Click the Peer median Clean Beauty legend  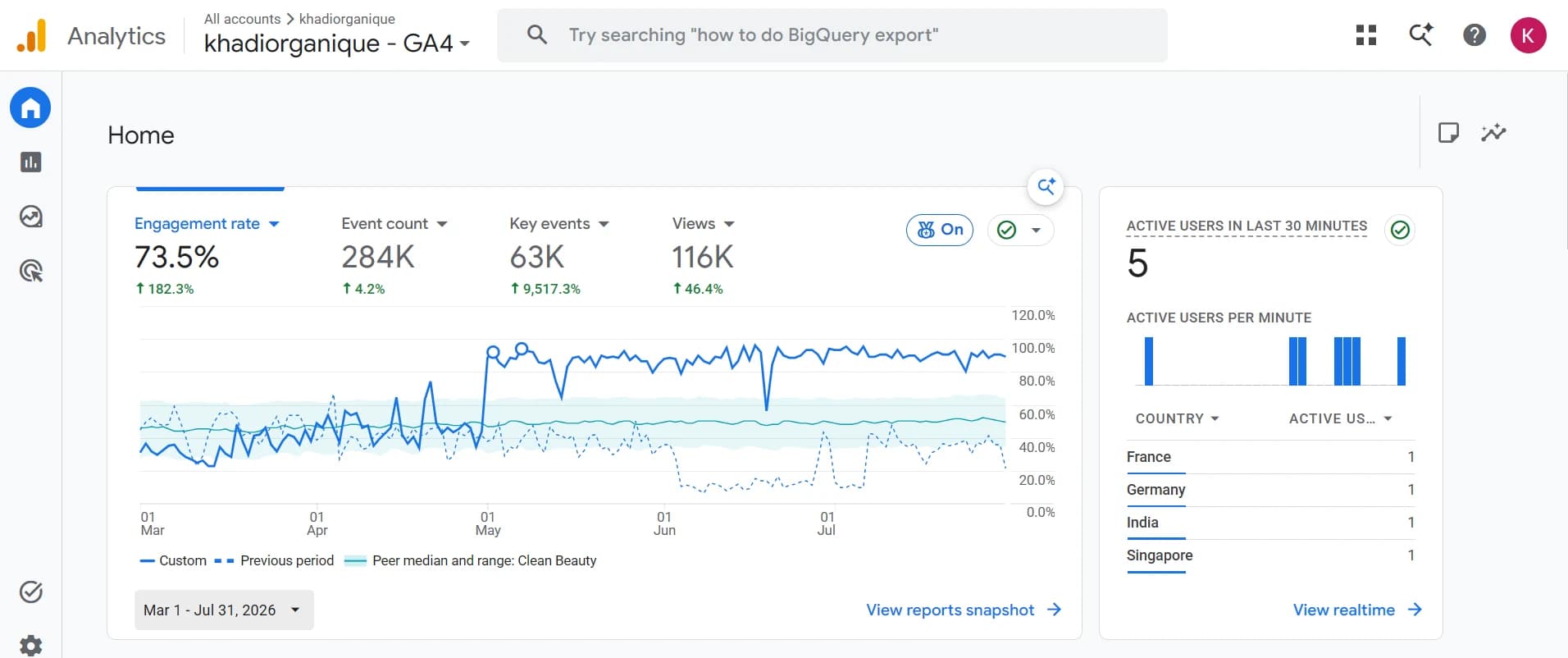pos(471,560)
